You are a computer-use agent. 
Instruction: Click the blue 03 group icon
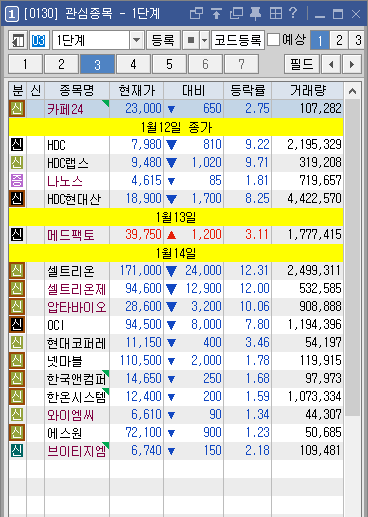coord(39,40)
